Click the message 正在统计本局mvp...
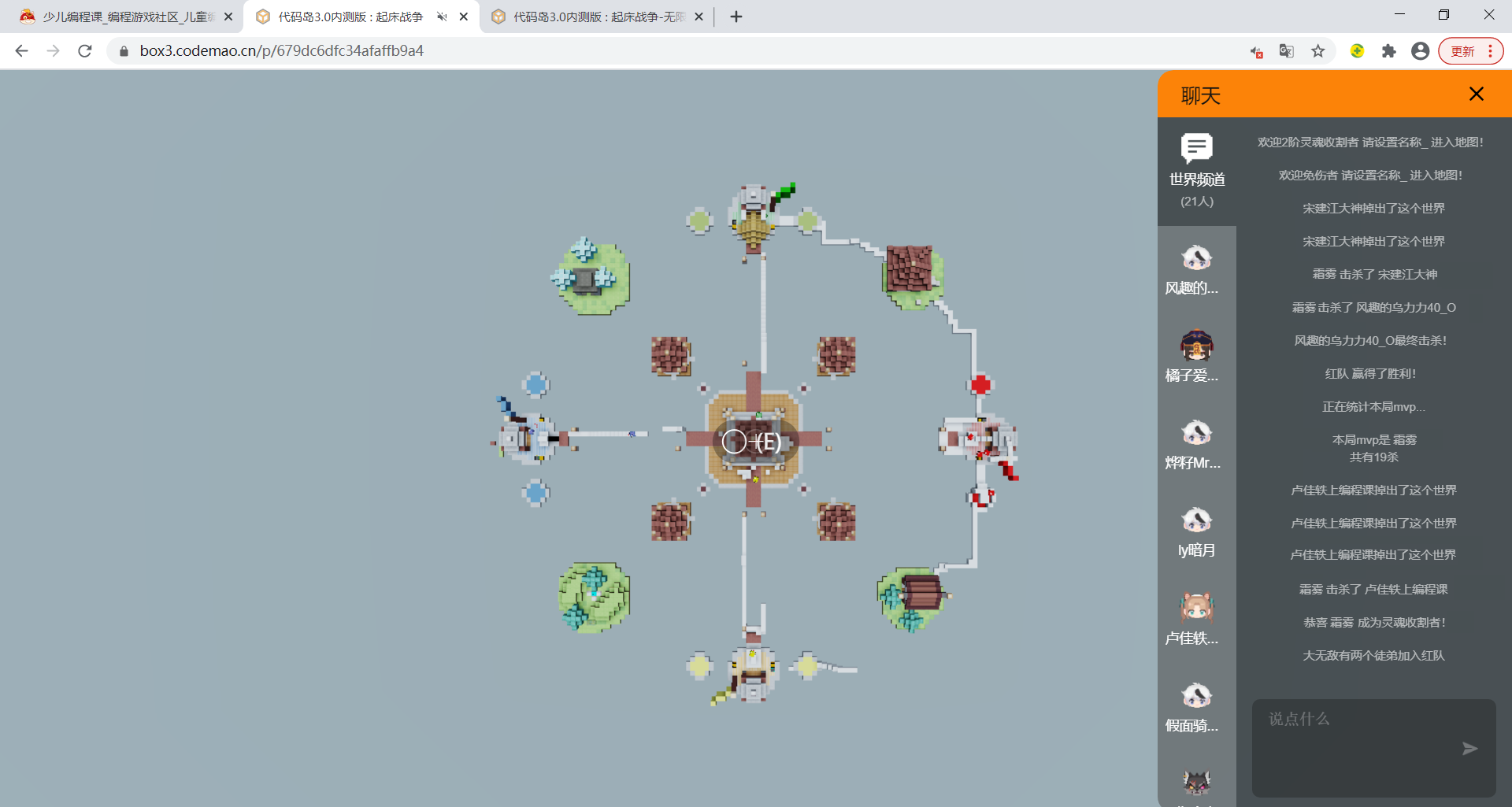This screenshot has width=1512, height=807. click(x=1373, y=407)
